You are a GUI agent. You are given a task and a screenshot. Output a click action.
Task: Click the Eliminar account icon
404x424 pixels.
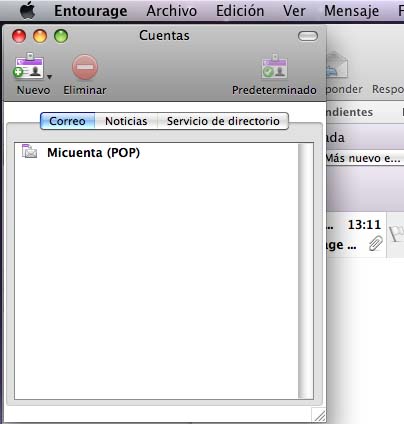pos(85,67)
